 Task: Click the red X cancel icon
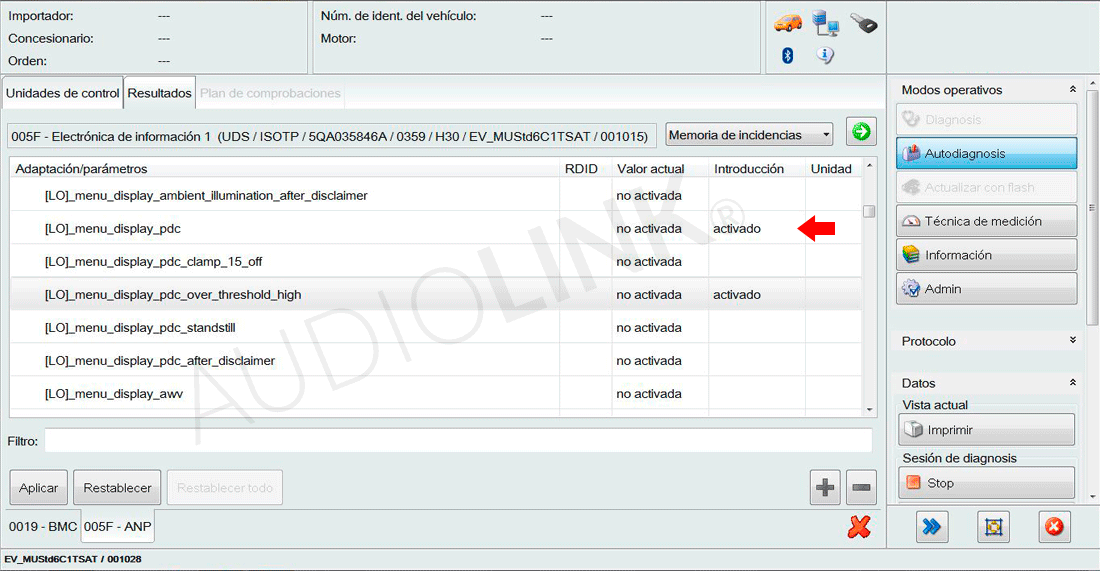click(858, 527)
